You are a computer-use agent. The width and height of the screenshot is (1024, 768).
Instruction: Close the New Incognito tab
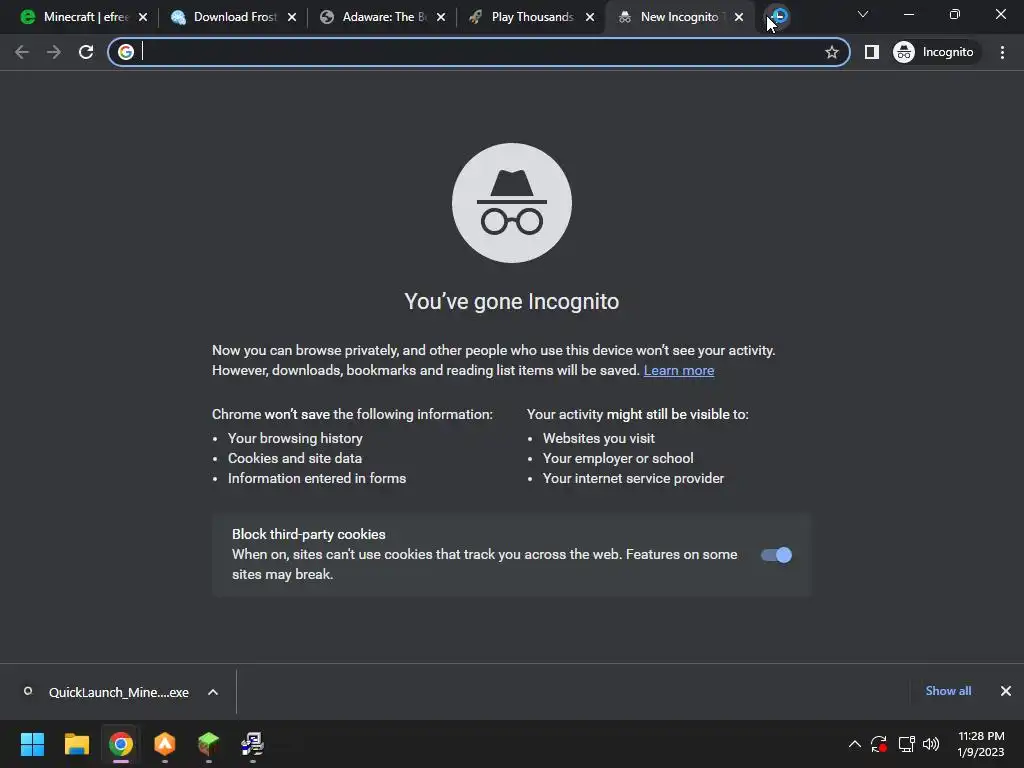tap(739, 17)
